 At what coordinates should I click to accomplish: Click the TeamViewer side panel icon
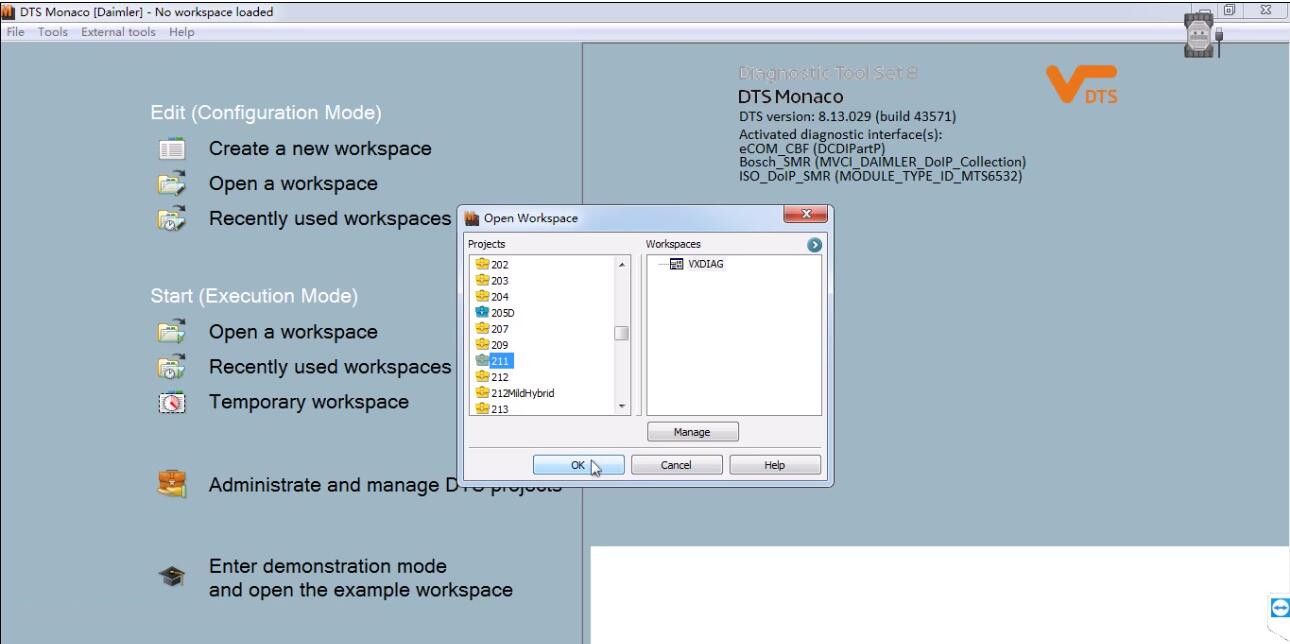pyautogui.click(x=1279, y=608)
